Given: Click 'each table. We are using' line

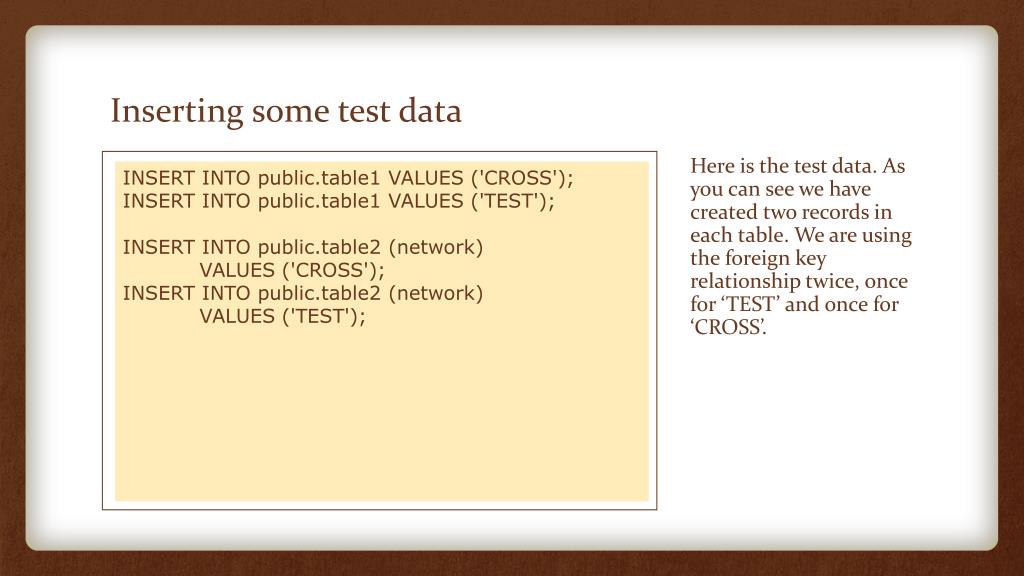Looking at the screenshot, I should point(801,235).
